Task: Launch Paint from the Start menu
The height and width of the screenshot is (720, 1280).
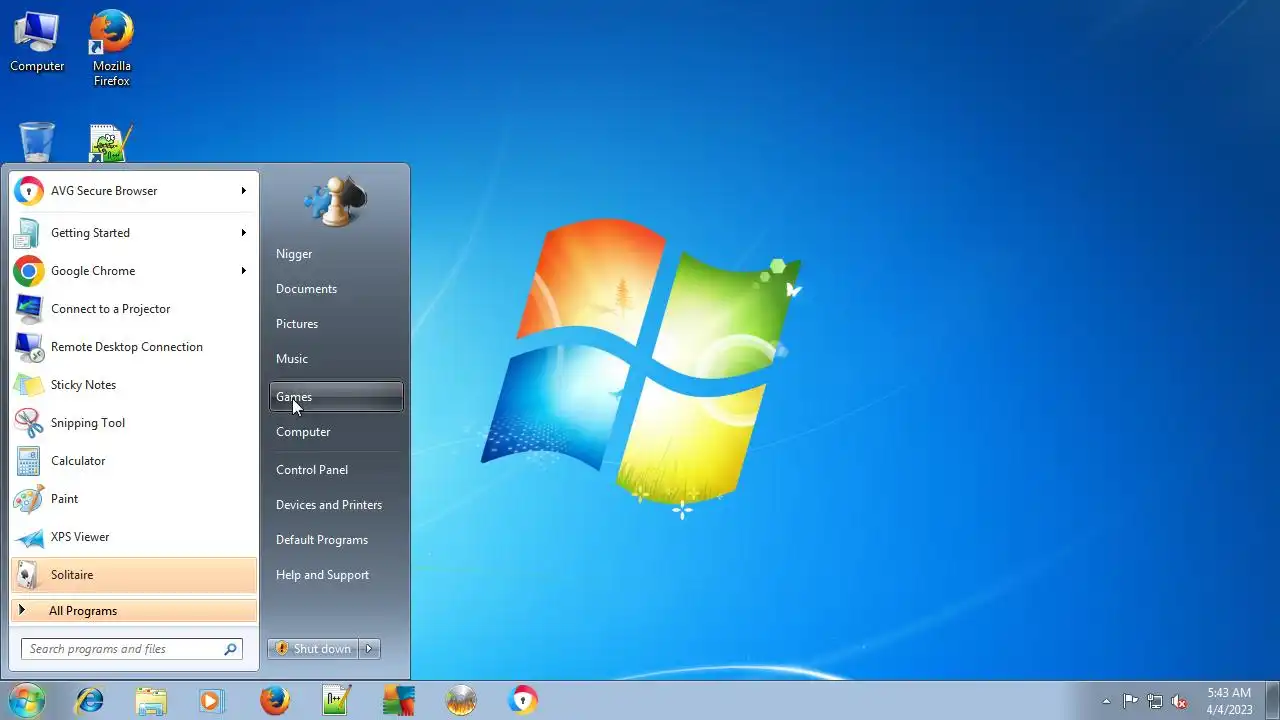Action: tap(133, 499)
